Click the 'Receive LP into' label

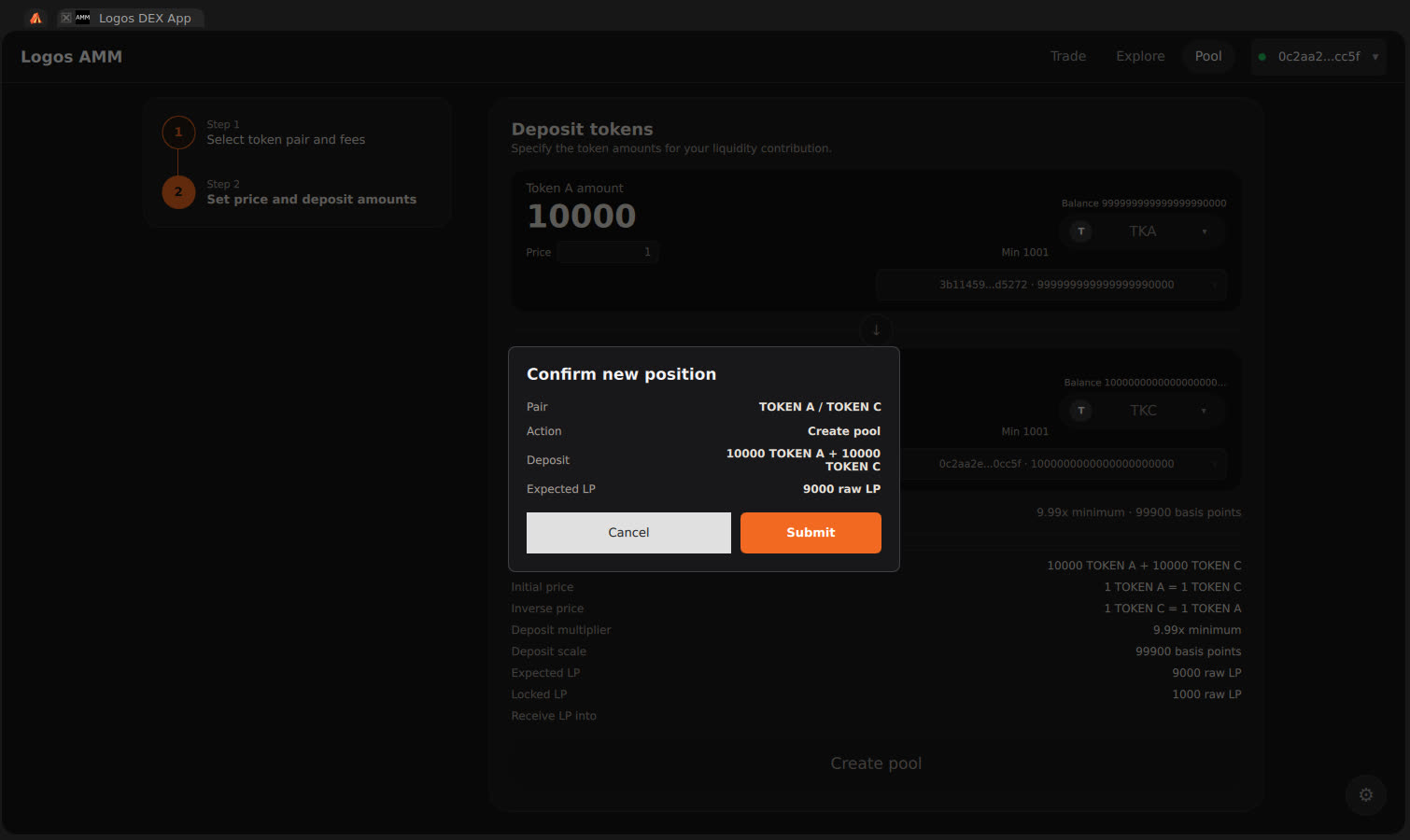(x=554, y=716)
